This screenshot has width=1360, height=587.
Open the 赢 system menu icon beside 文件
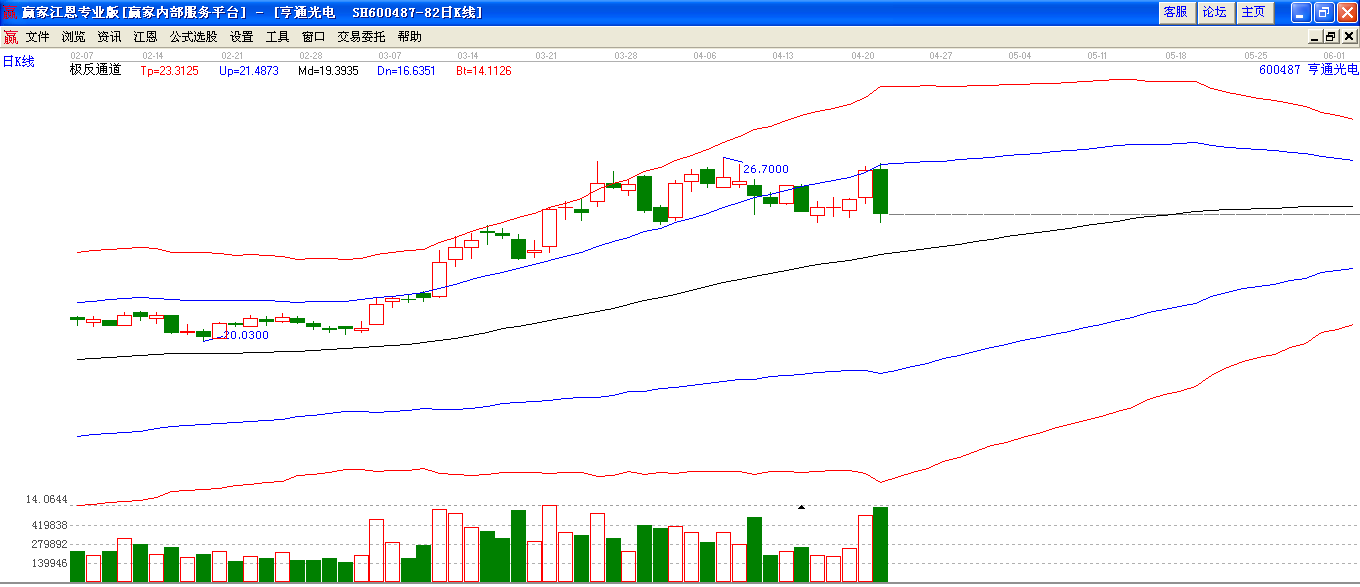pyautogui.click(x=10, y=37)
